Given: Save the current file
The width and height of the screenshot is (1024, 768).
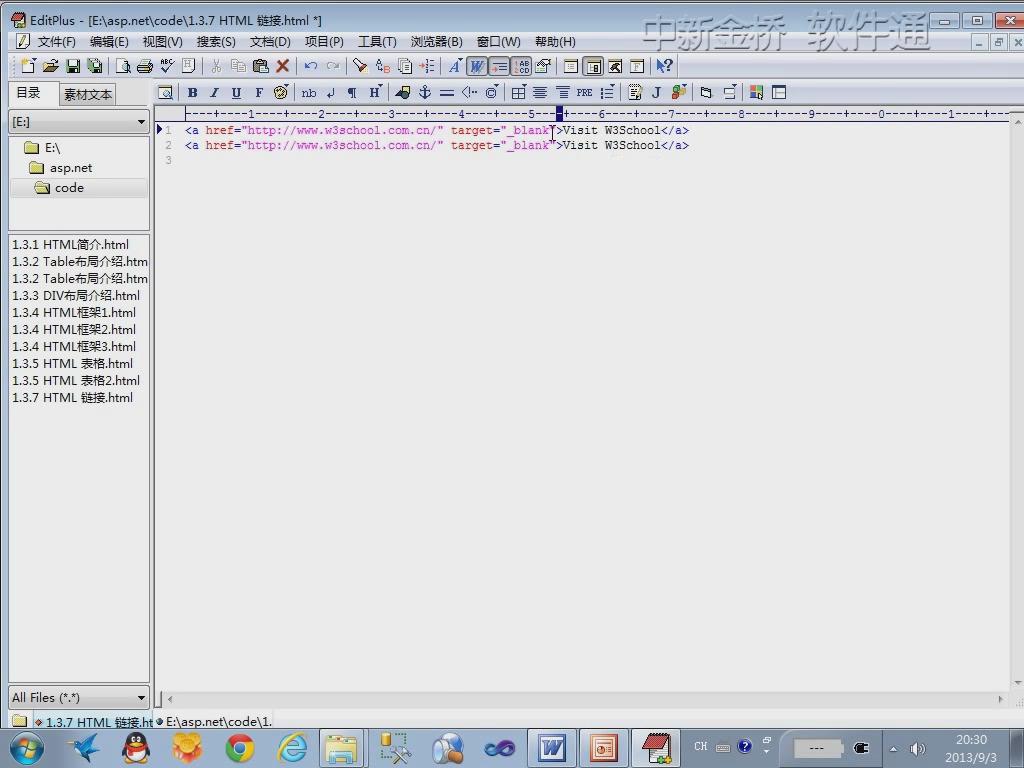Looking at the screenshot, I should coord(73,66).
